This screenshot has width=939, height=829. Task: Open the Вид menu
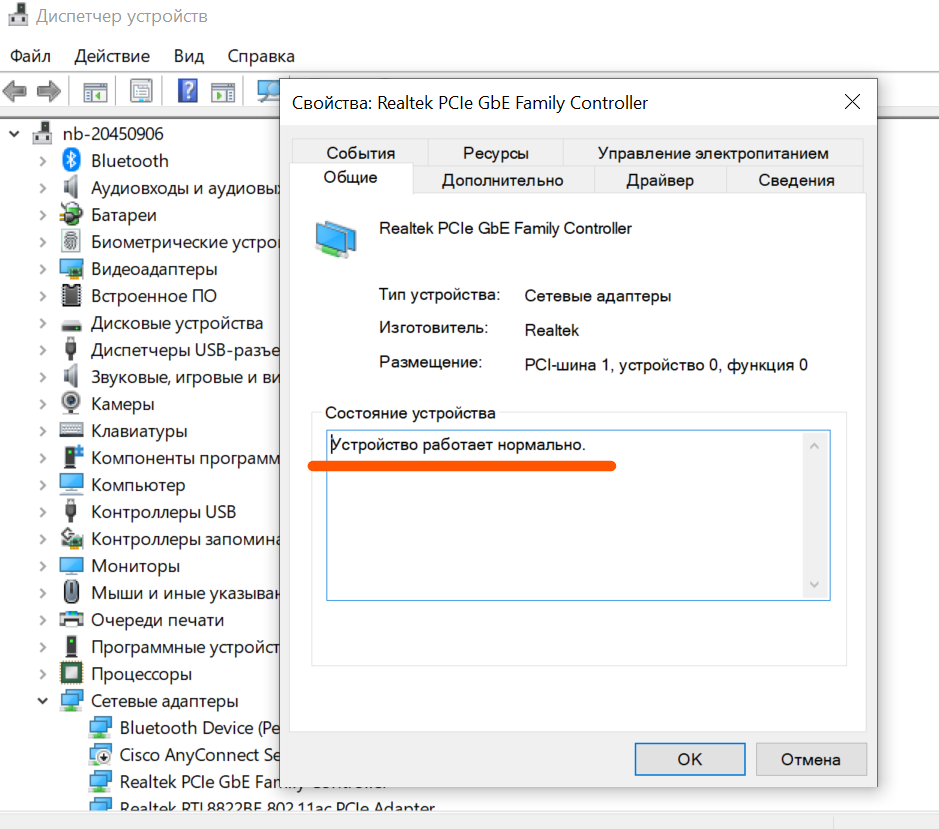click(189, 56)
